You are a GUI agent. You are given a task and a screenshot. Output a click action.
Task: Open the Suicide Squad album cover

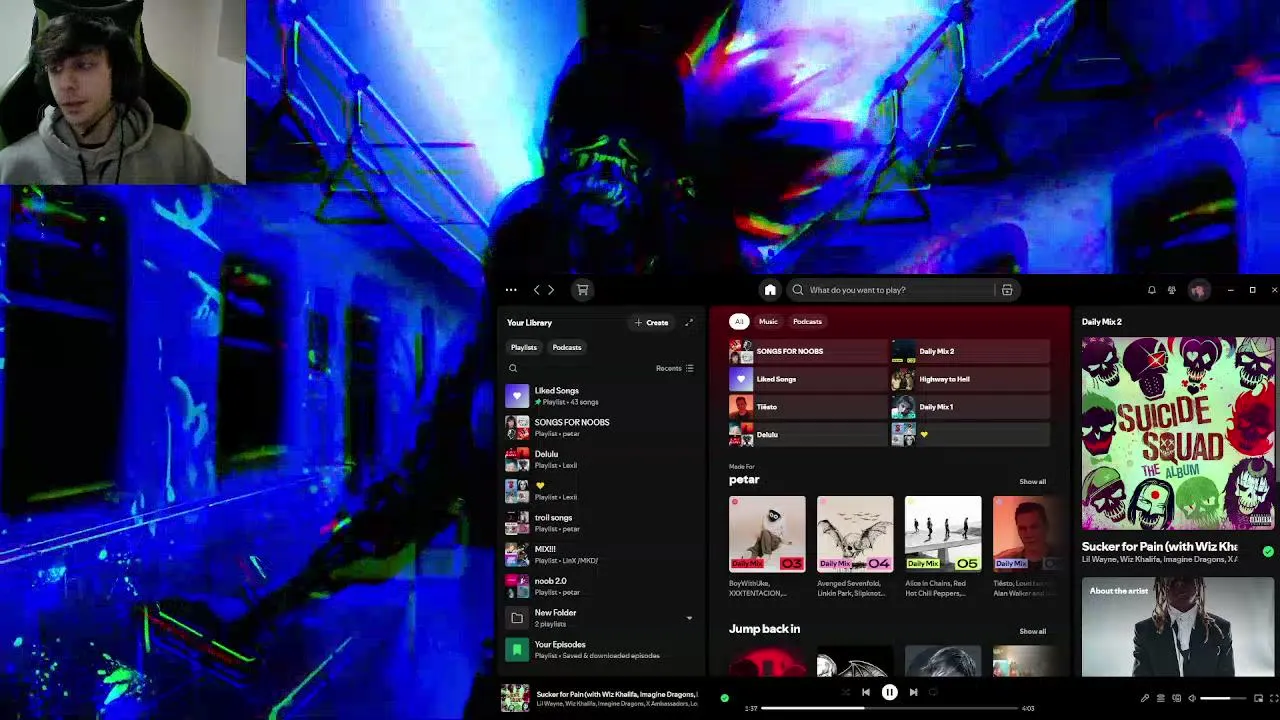(x=1179, y=433)
